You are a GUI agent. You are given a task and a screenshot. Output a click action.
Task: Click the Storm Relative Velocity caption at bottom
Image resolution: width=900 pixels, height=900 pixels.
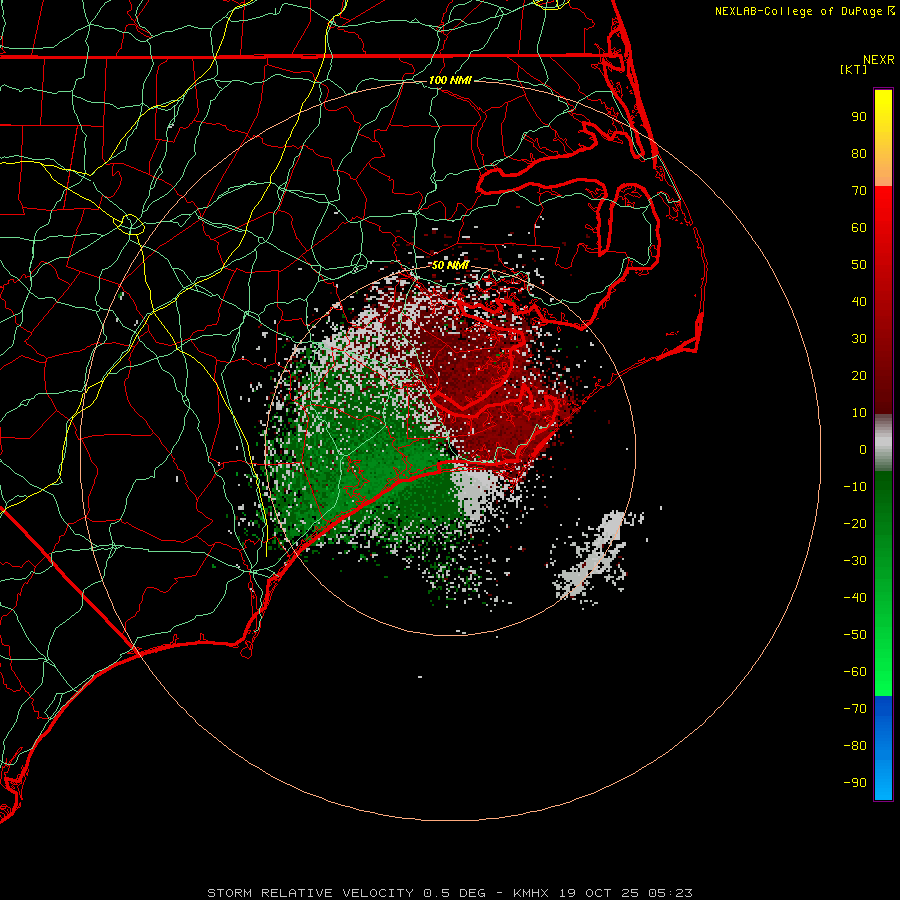[x=450, y=893]
